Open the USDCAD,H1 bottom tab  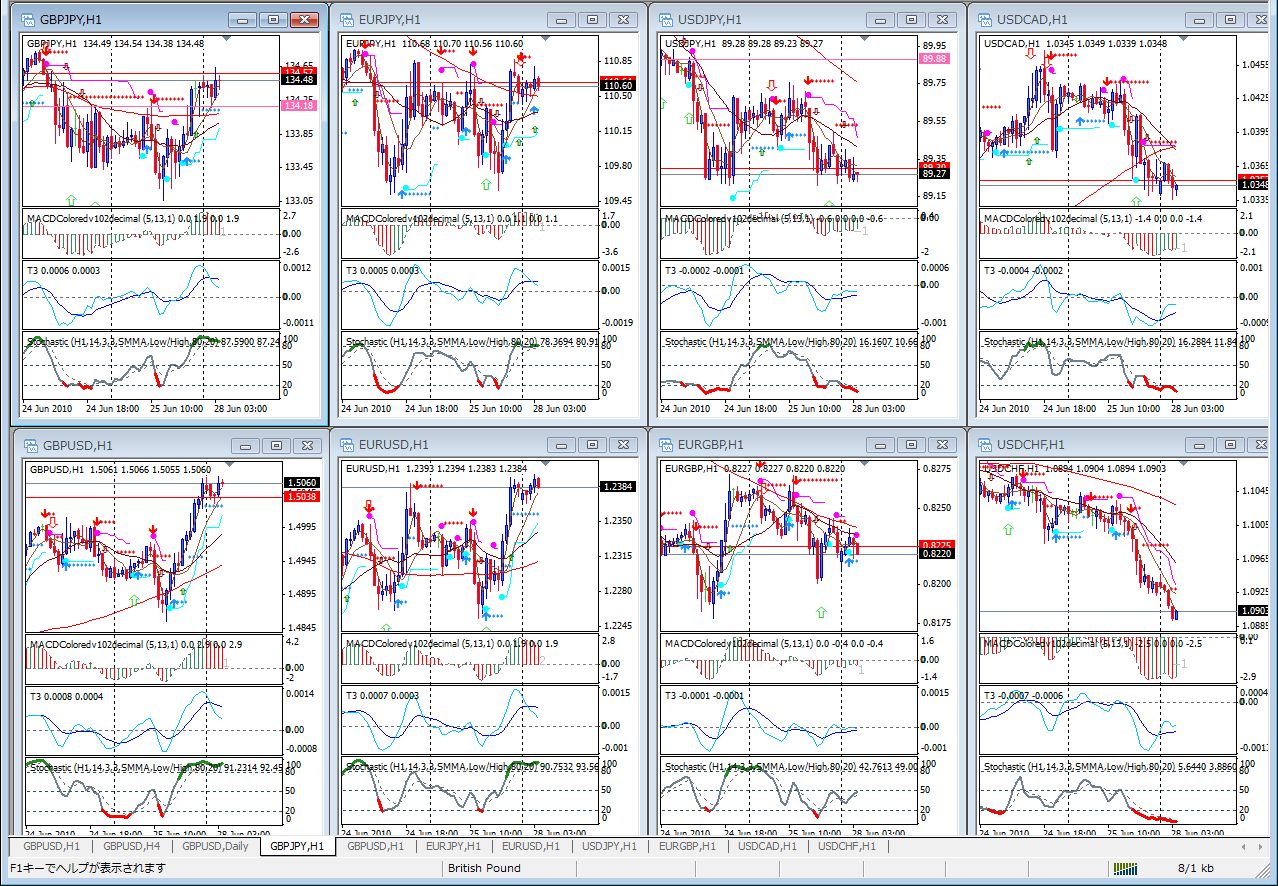(x=767, y=846)
